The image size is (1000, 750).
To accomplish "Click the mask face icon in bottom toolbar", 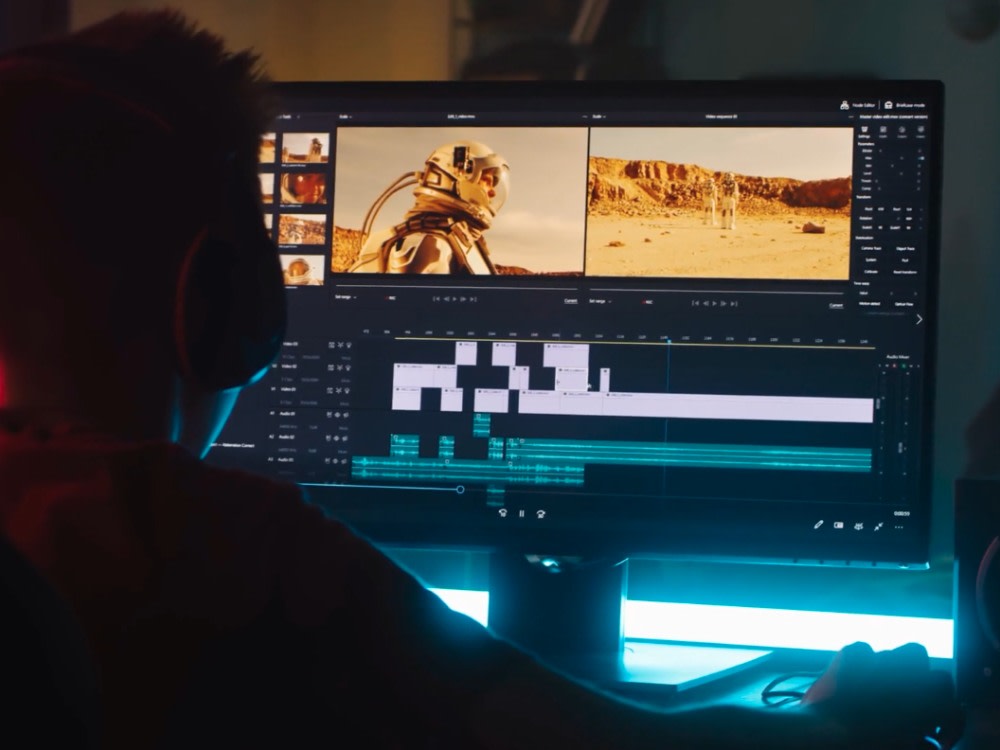I will (858, 526).
